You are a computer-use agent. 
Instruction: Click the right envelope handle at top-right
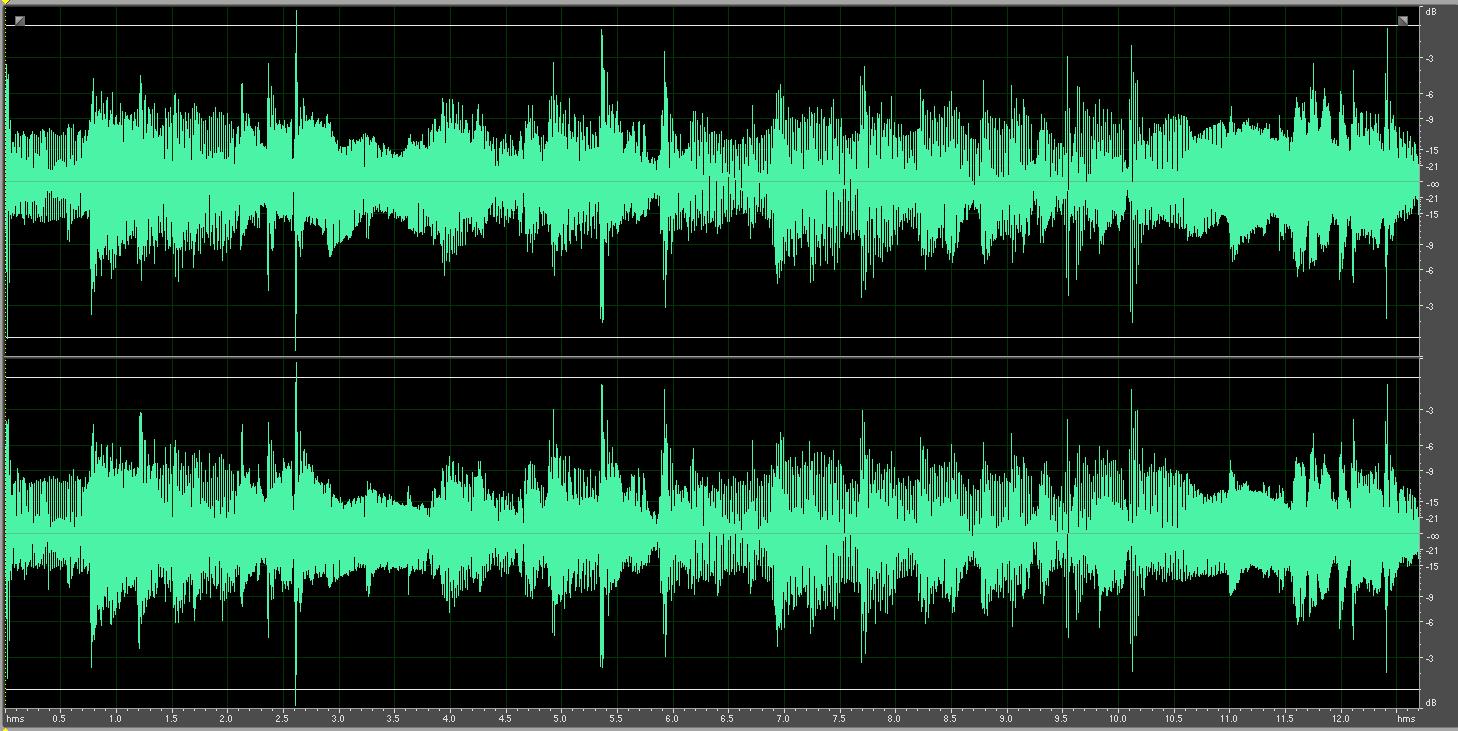tap(1403, 21)
